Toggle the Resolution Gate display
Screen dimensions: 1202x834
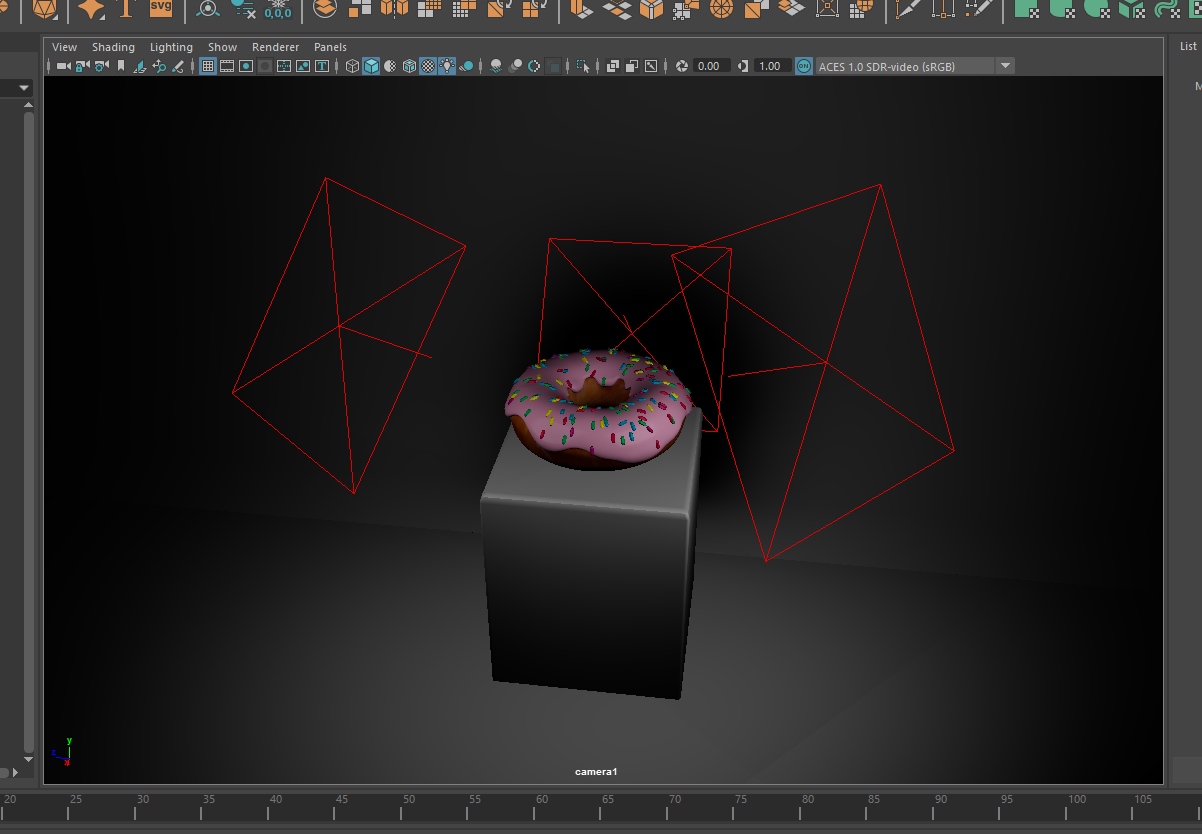[x=246, y=66]
